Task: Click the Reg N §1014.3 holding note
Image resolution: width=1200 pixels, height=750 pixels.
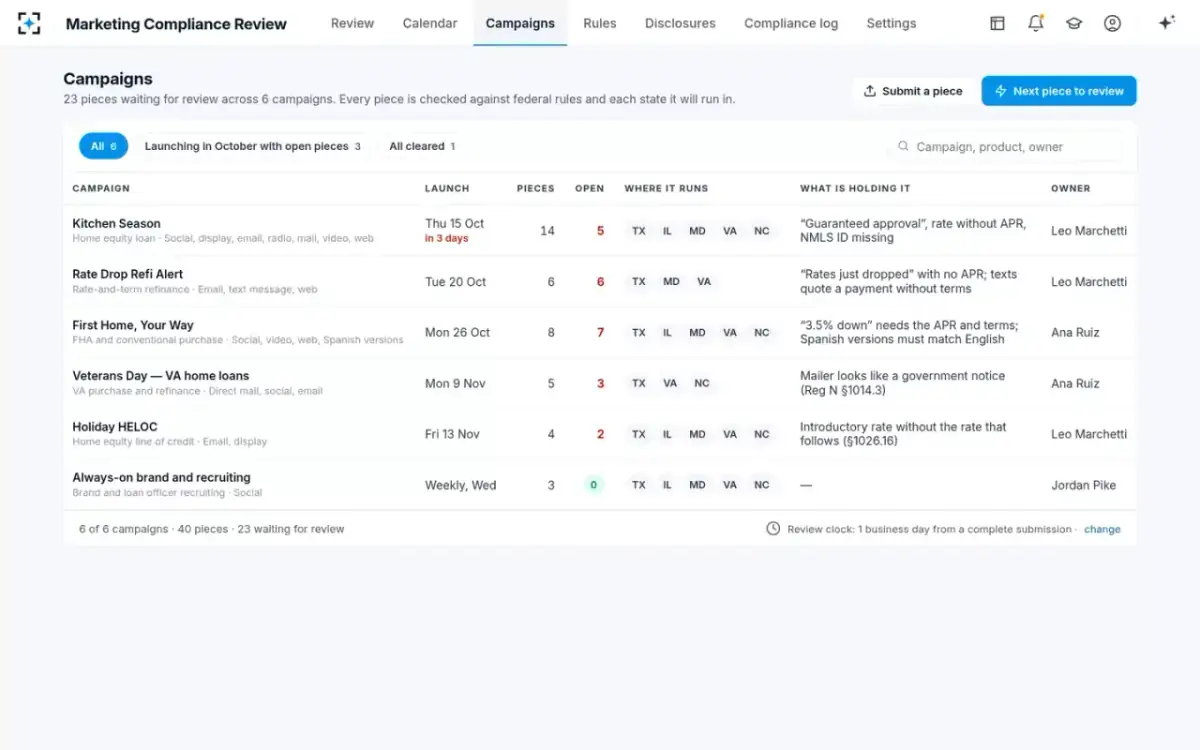Action: click(x=903, y=383)
